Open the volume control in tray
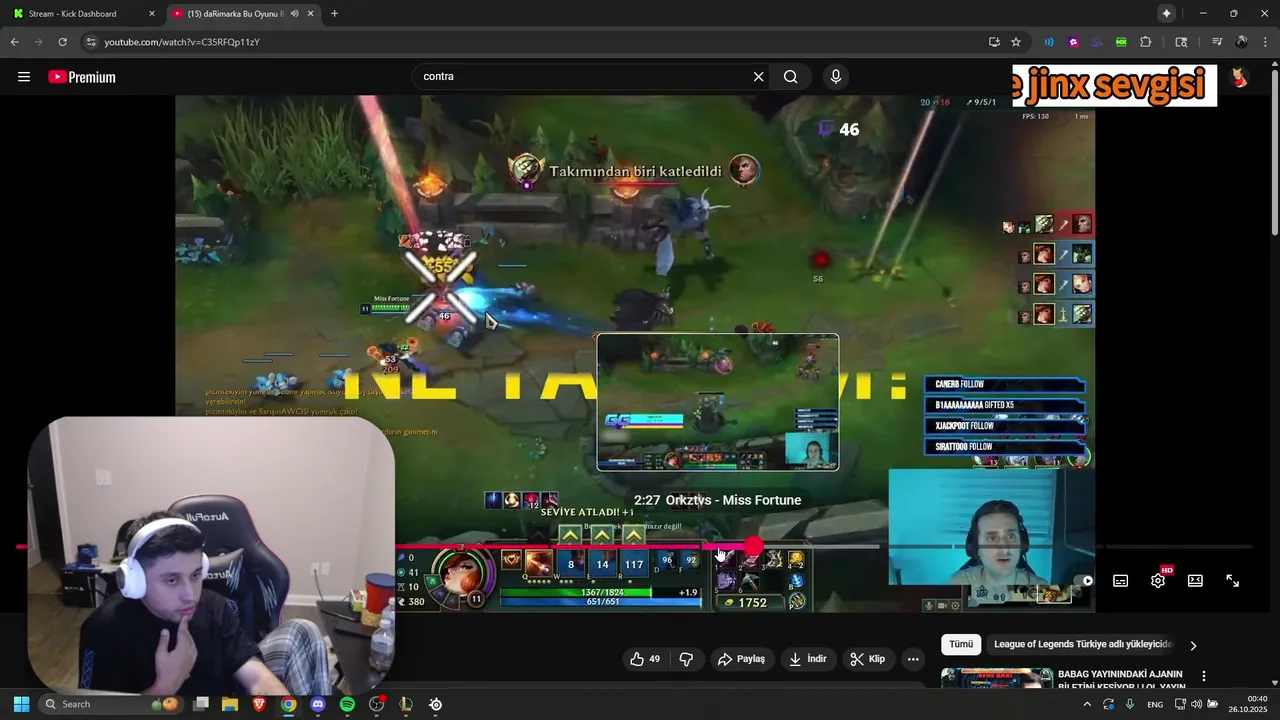1280x720 pixels. click(1196, 704)
